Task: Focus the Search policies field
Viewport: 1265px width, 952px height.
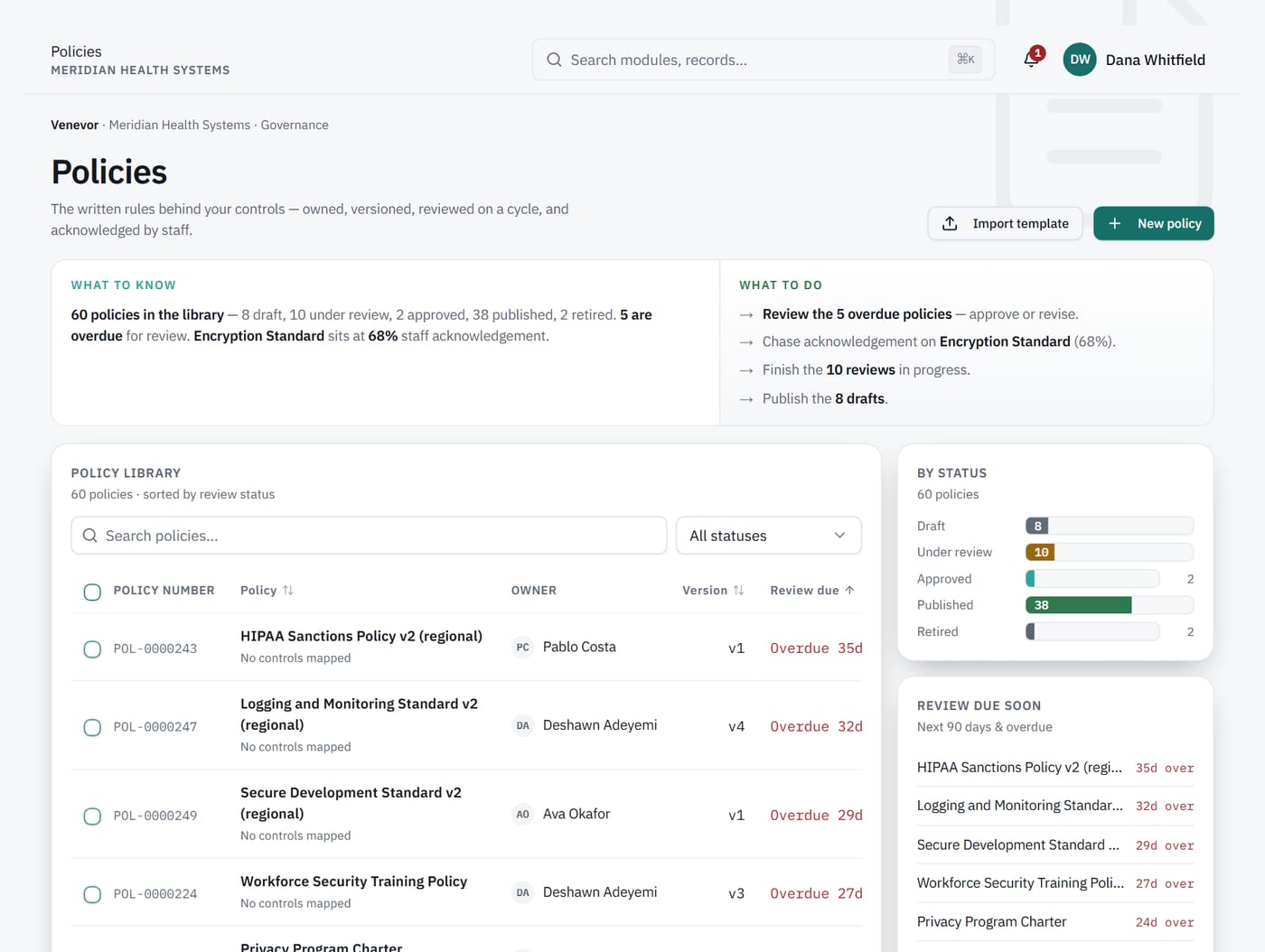Action: 369,536
